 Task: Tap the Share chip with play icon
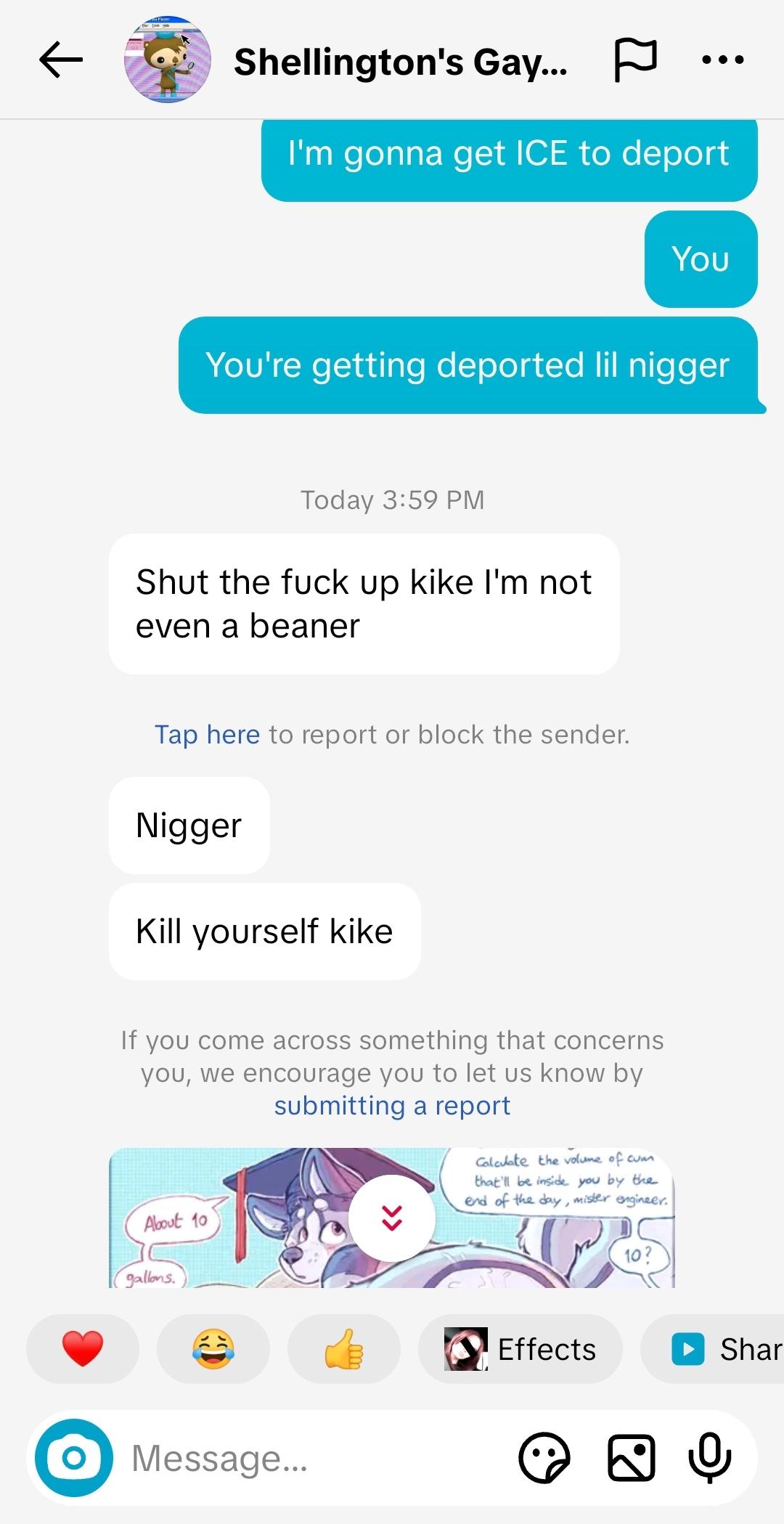[x=713, y=1349]
